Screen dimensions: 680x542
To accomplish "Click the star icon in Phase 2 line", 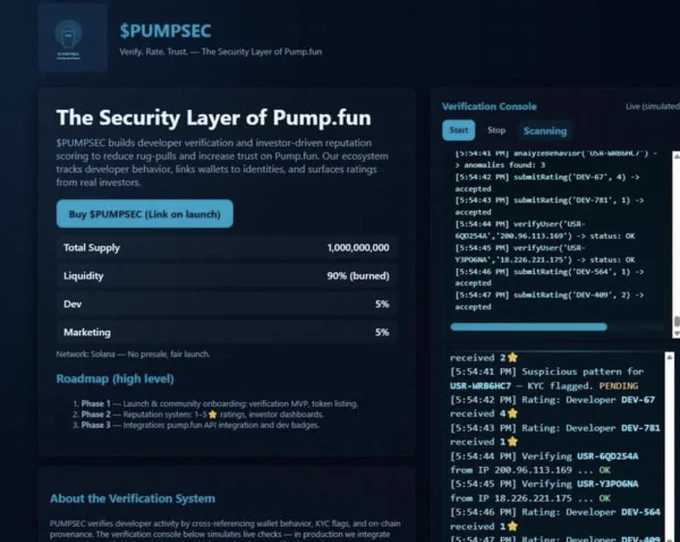I will tap(212, 415).
